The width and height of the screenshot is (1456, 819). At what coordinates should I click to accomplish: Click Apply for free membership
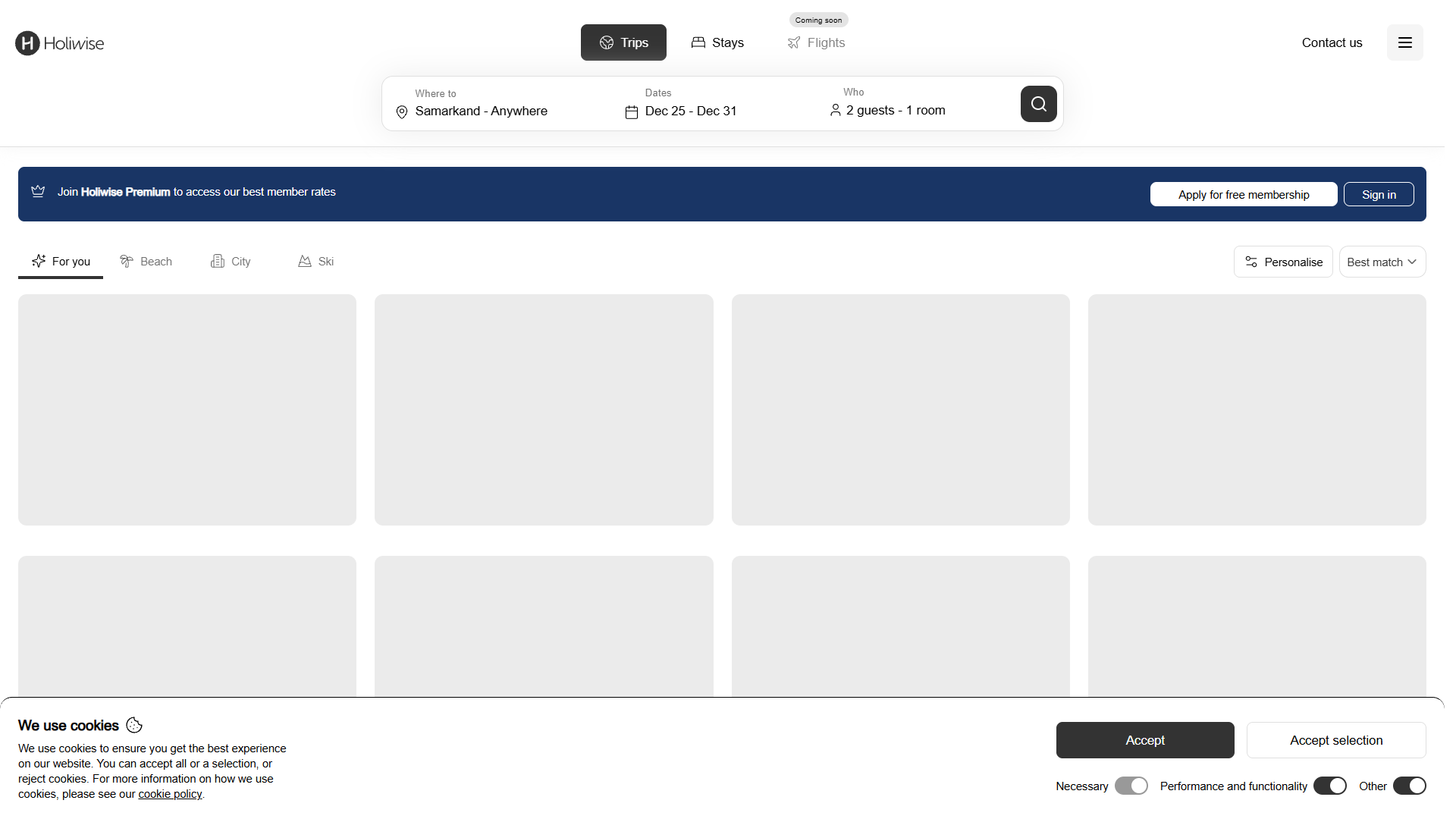[1244, 195]
